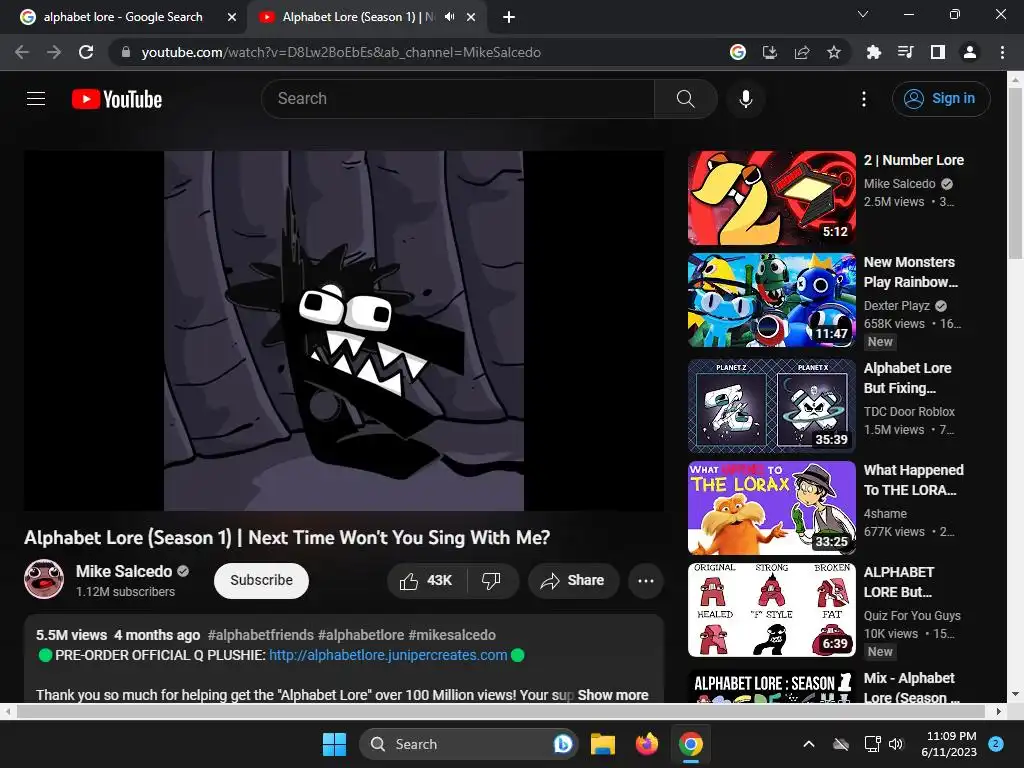Click the Dexter Playz channel name

click(x=897, y=306)
